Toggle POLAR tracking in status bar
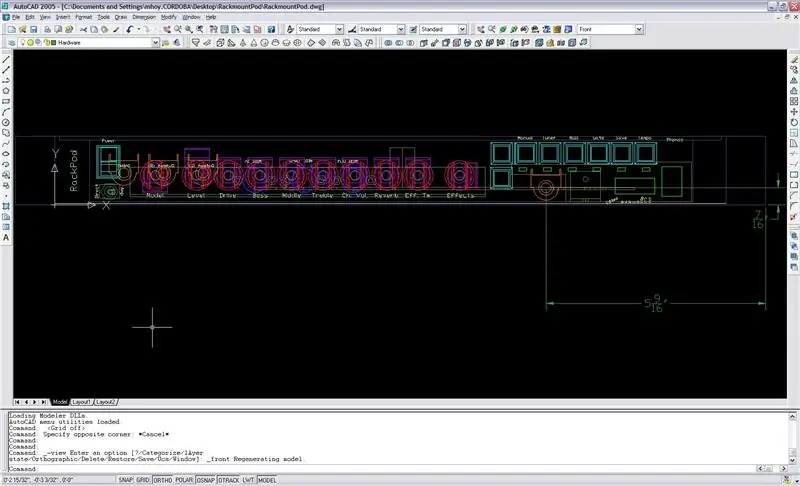800x486 pixels. coord(184,480)
